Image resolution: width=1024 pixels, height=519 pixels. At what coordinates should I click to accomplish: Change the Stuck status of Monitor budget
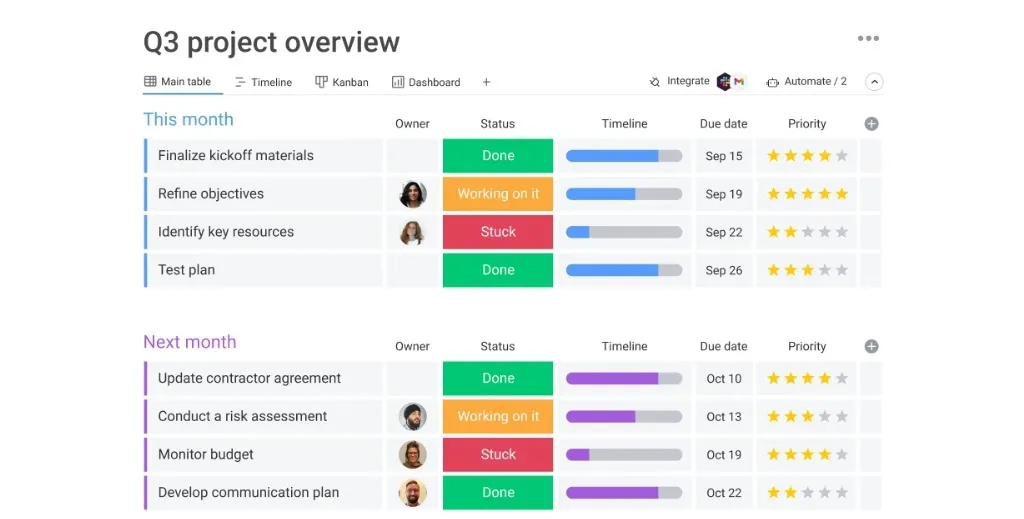pyautogui.click(x=498, y=454)
